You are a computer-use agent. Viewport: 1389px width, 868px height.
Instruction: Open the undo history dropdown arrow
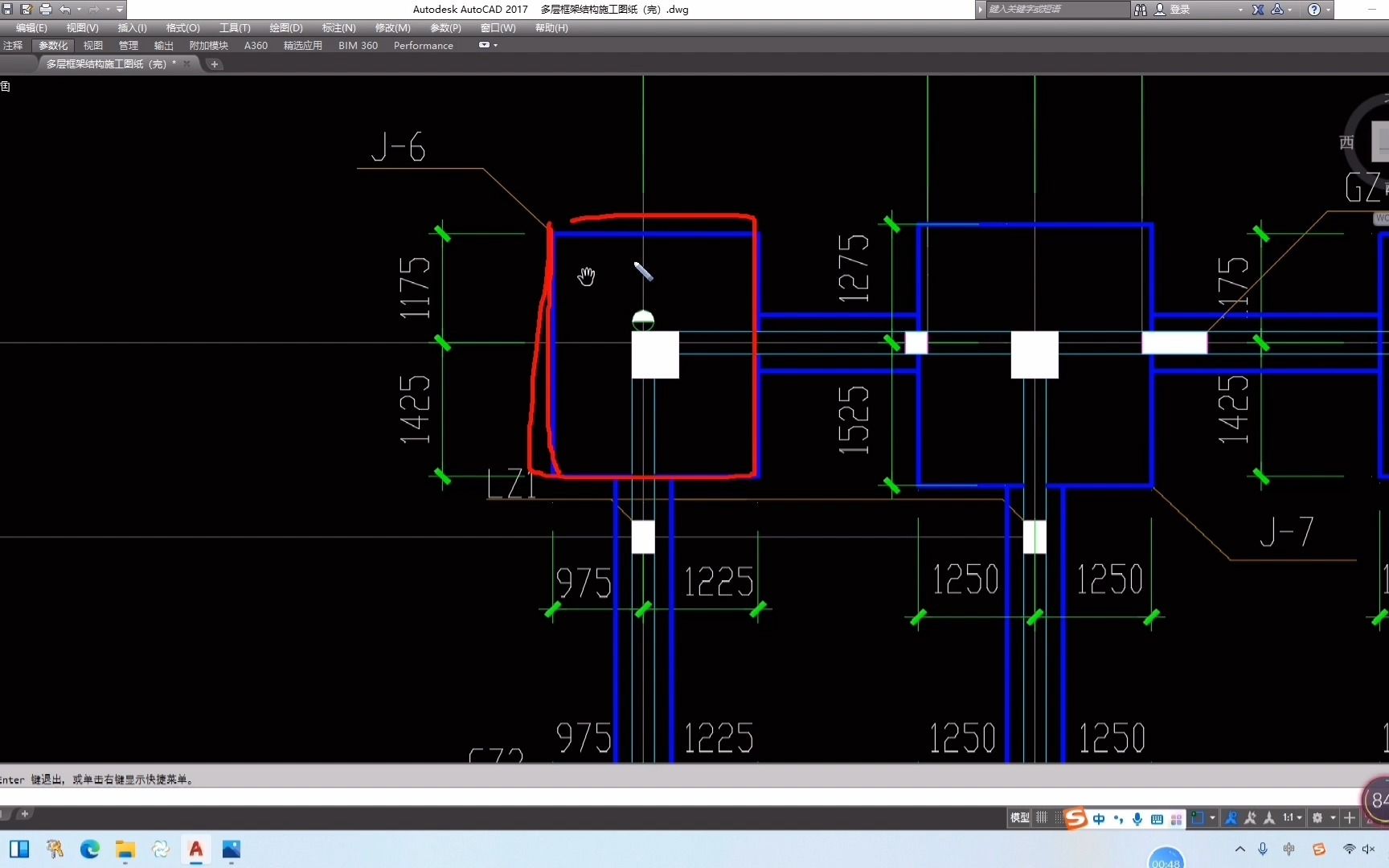79,10
